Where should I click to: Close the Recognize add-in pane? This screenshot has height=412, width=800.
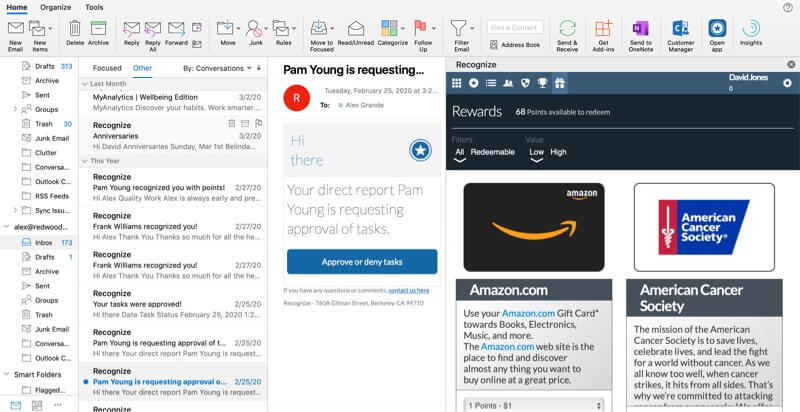(791, 65)
